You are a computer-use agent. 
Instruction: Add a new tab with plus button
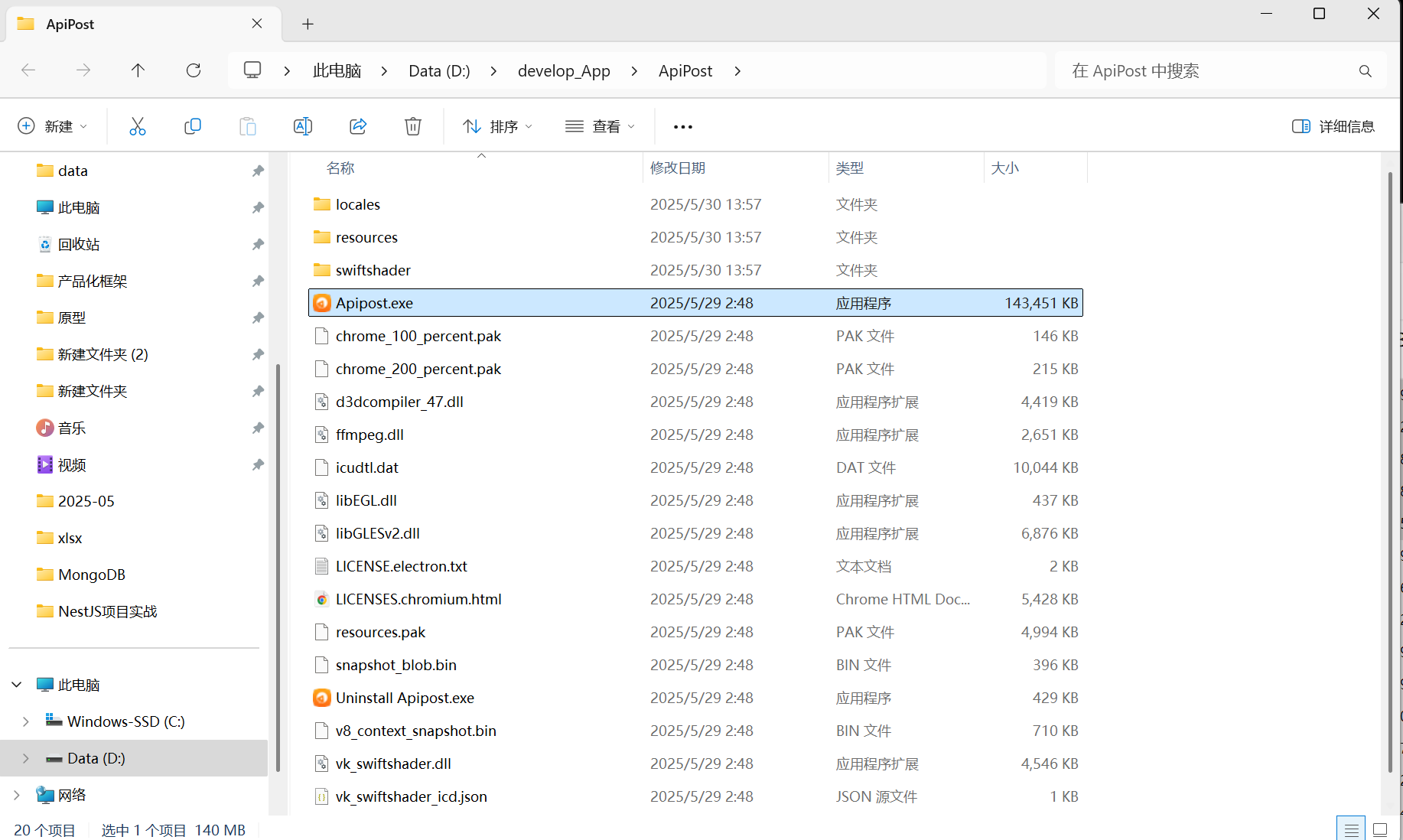(x=308, y=24)
